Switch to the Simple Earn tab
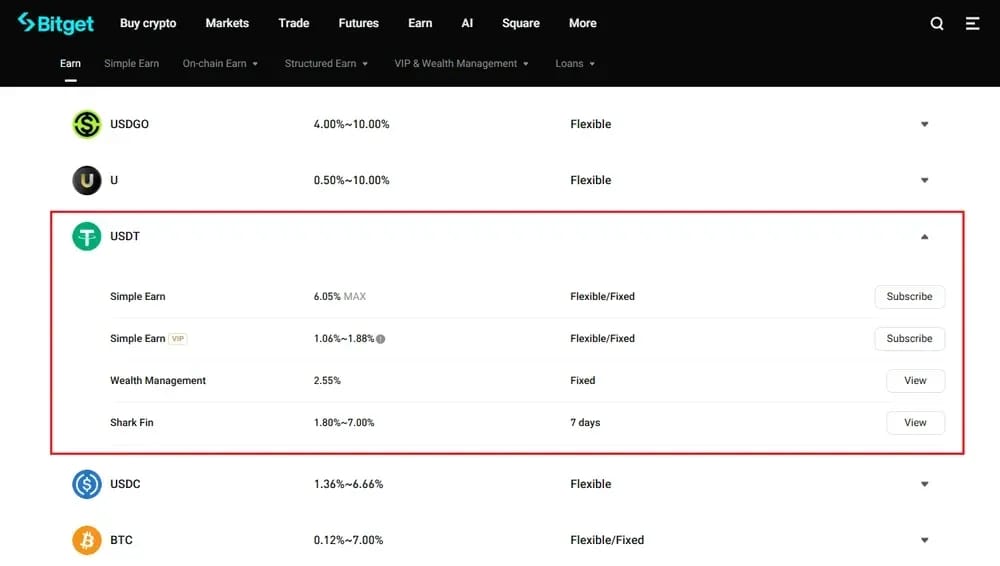Viewport: 1000px width, 566px height. 131,63
